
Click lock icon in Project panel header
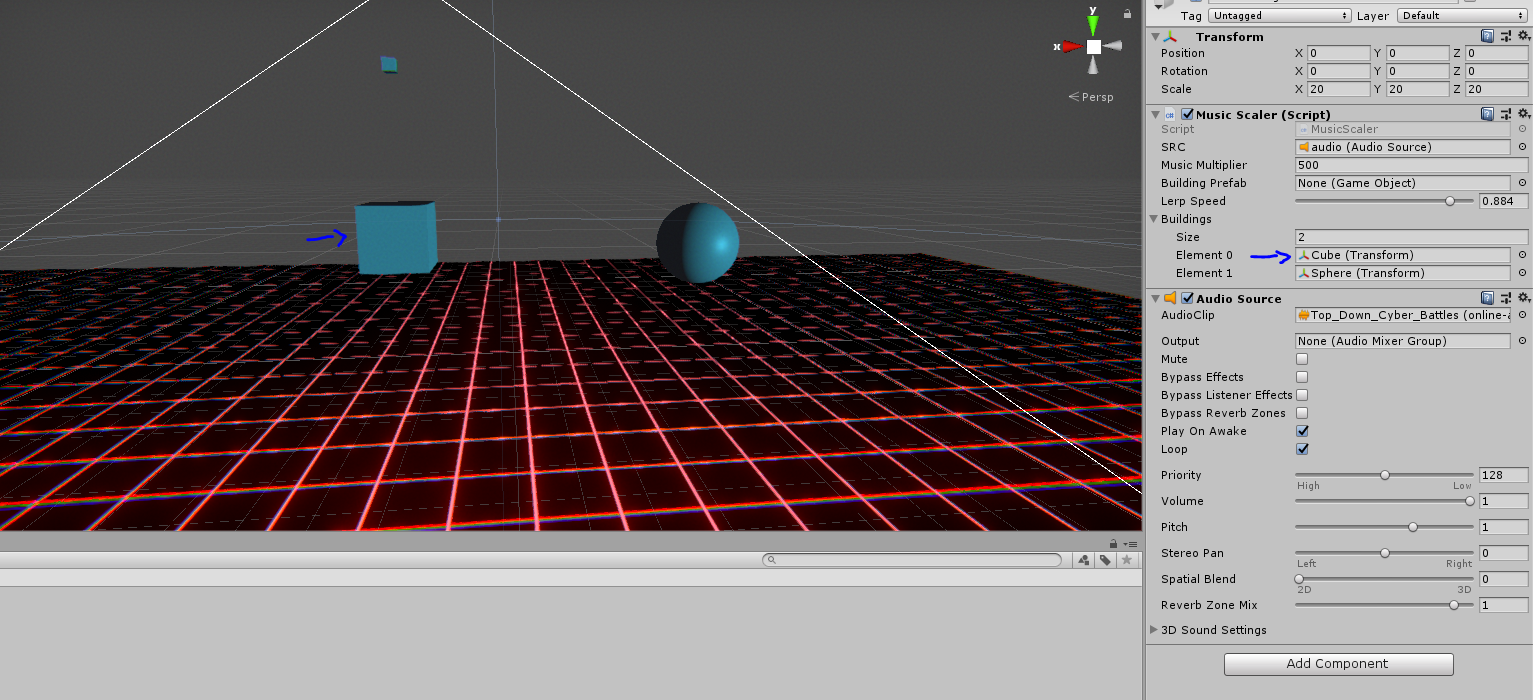click(x=1112, y=543)
